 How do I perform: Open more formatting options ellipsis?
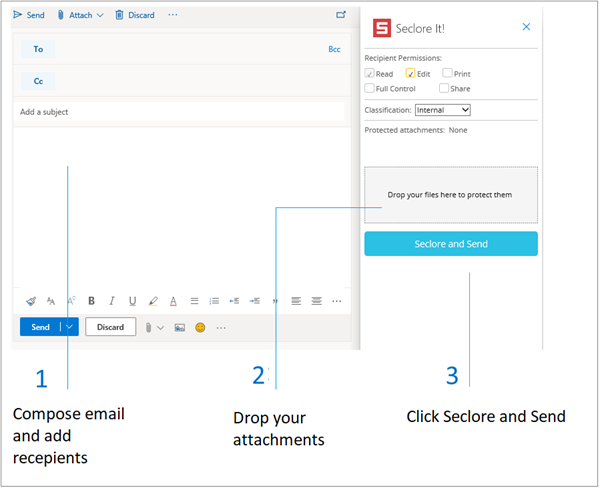coord(338,303)
